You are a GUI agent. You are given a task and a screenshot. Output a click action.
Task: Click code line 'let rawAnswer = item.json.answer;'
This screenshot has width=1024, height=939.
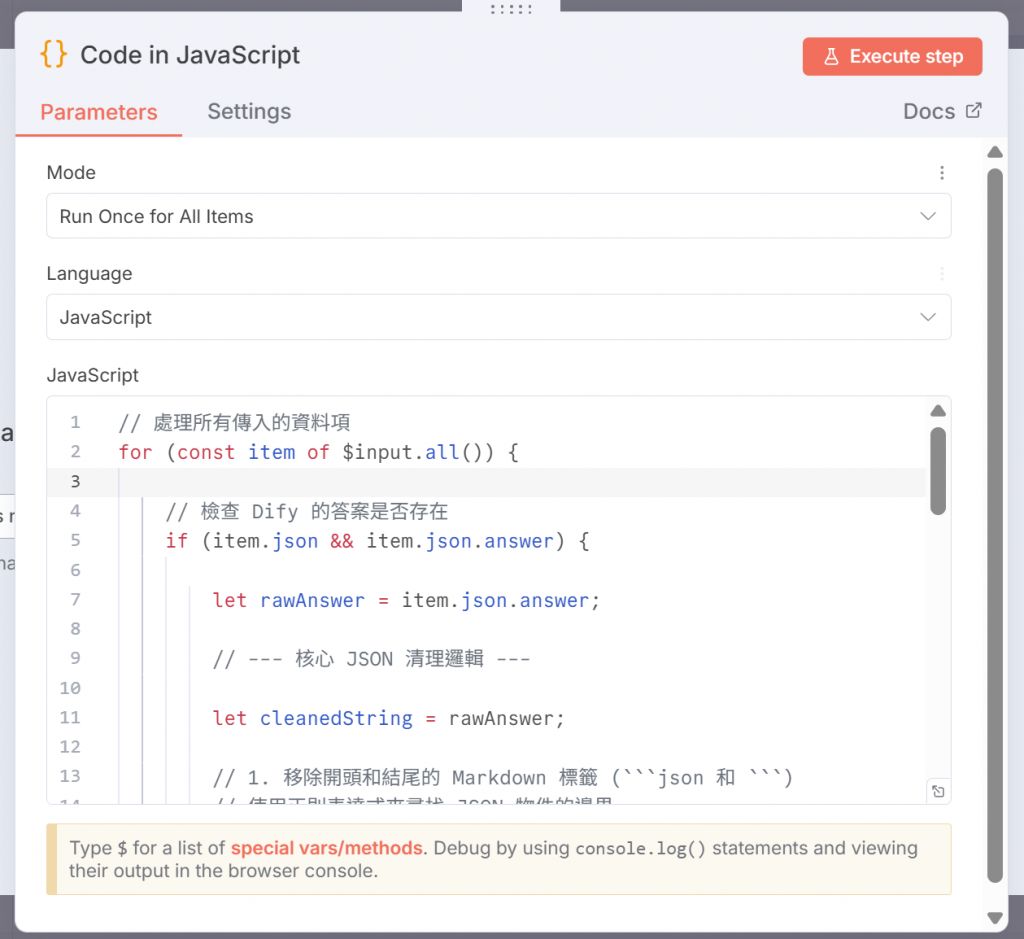click(406, 600)
